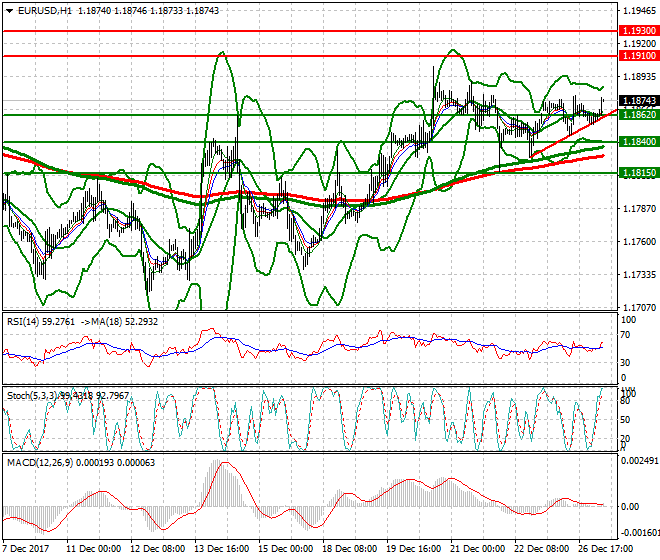Viewport: 660px width, 560px height.
Task: Click the 13 Dec 16:00 time label
Action: point(221,549)
